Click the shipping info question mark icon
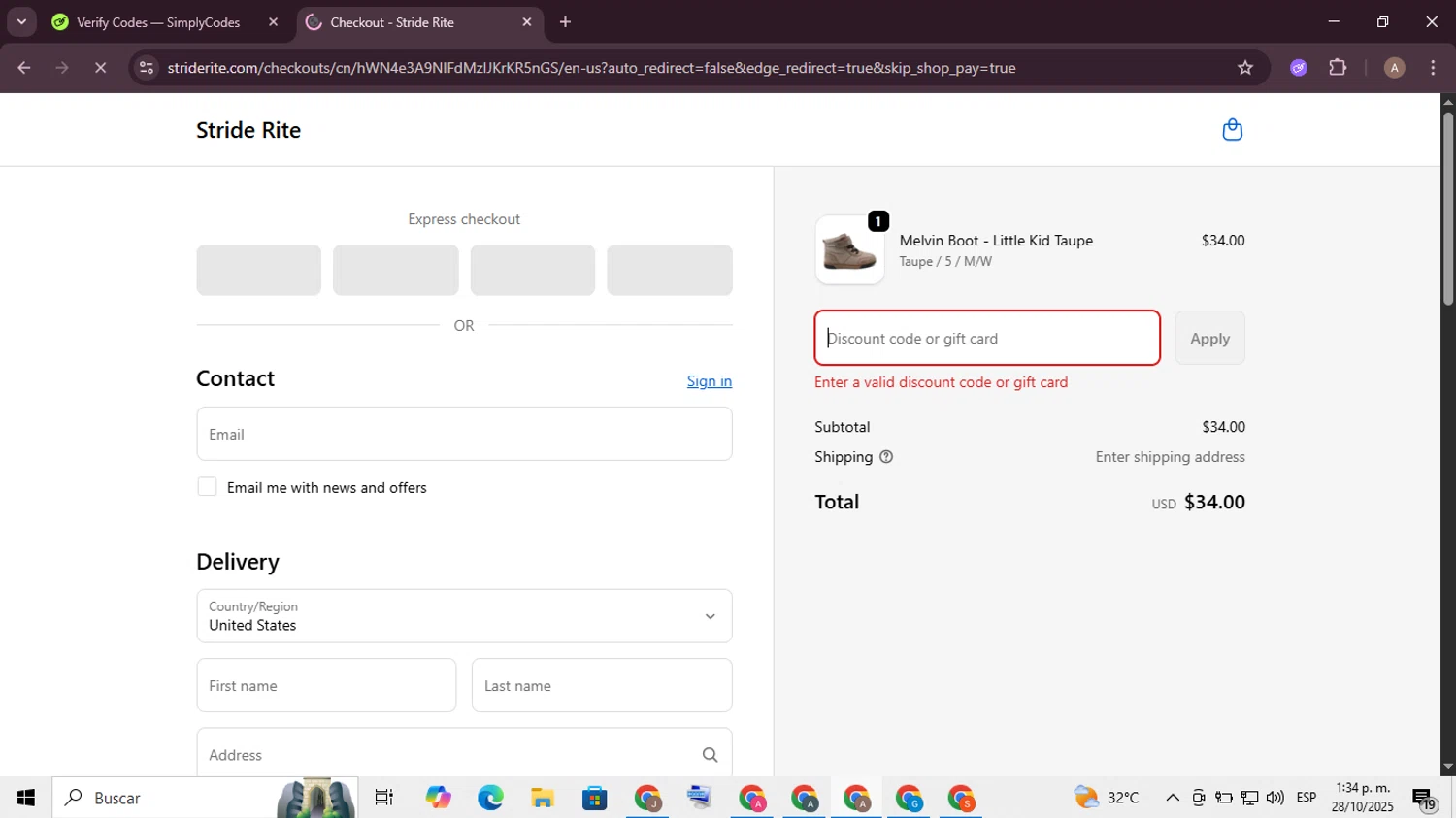The image size is (1456, 818). point(886,457)
